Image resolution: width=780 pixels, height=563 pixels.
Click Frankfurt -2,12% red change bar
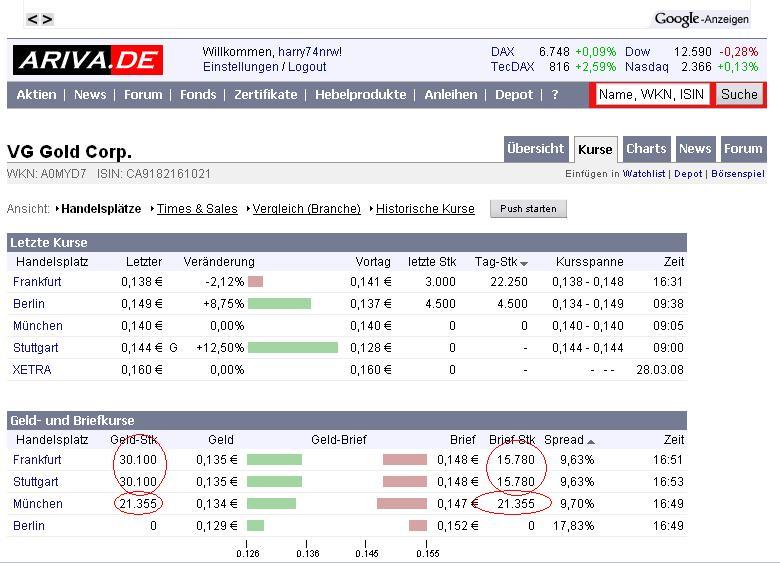(x=255, y=282)
